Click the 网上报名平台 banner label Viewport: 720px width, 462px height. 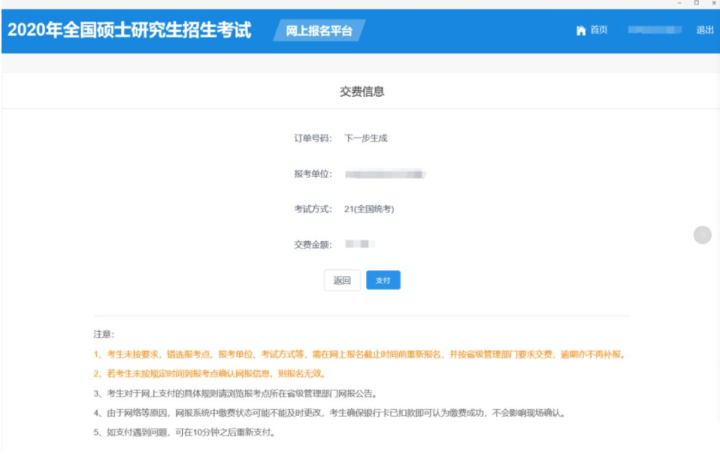click(319, 31)
